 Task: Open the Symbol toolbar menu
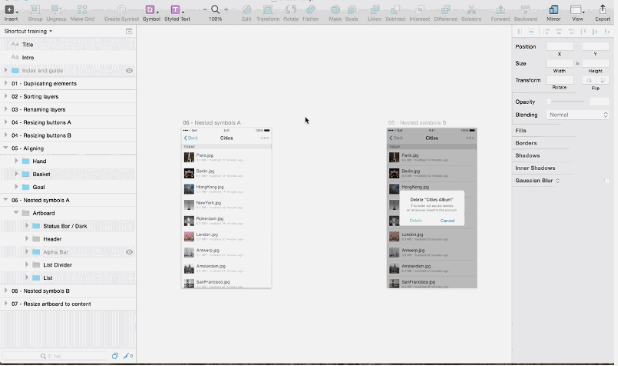(x=151, y=10)
